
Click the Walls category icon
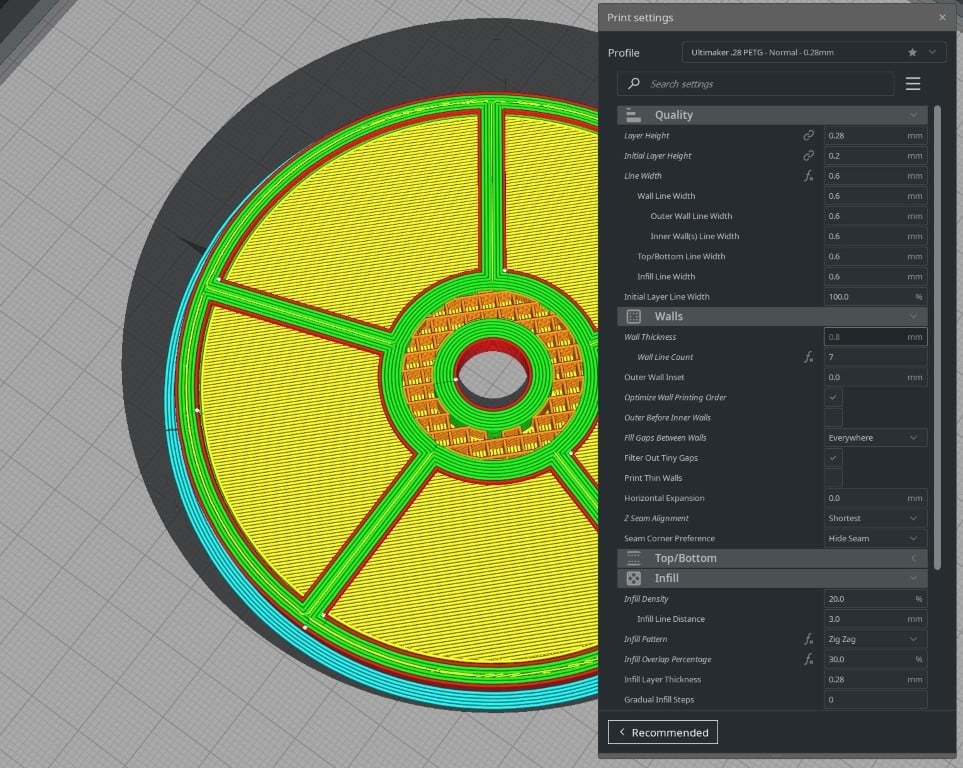[633, 316]
